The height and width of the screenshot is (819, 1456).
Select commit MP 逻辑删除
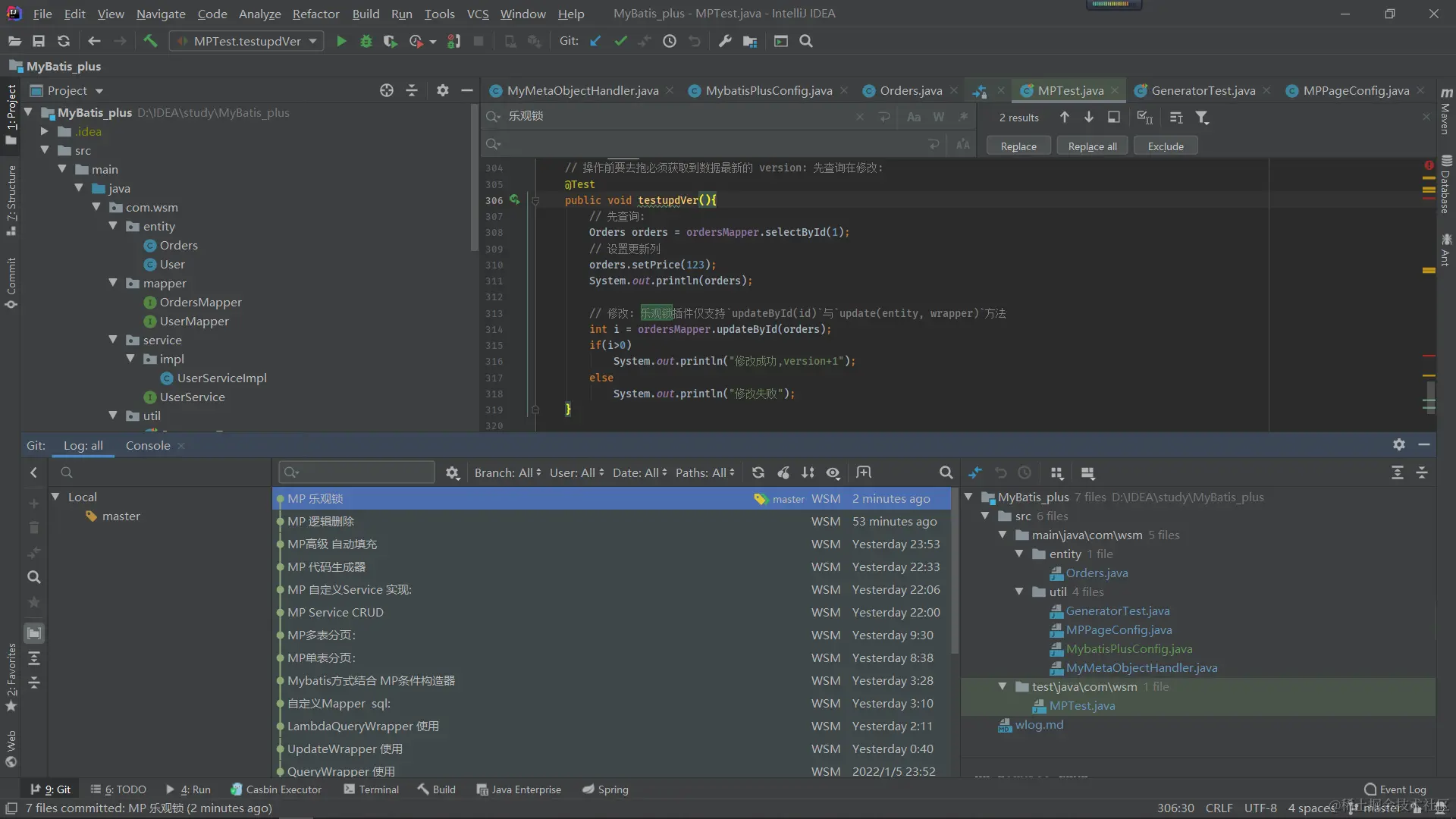[611, 522]
